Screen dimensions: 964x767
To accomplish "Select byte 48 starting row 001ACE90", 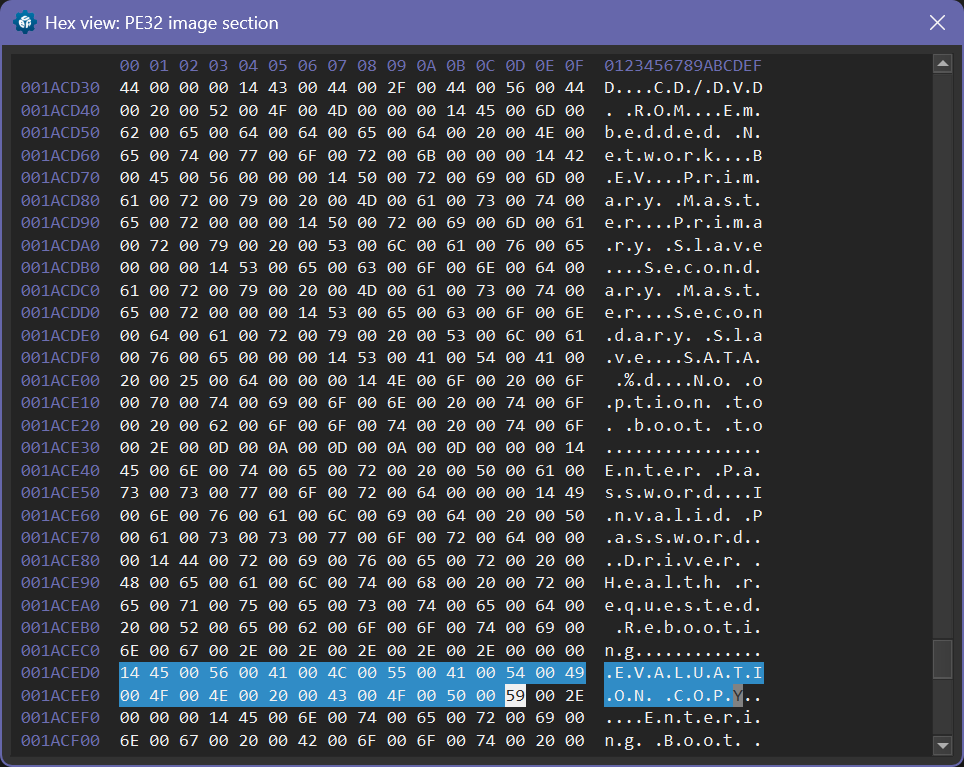I will point(130,582).
